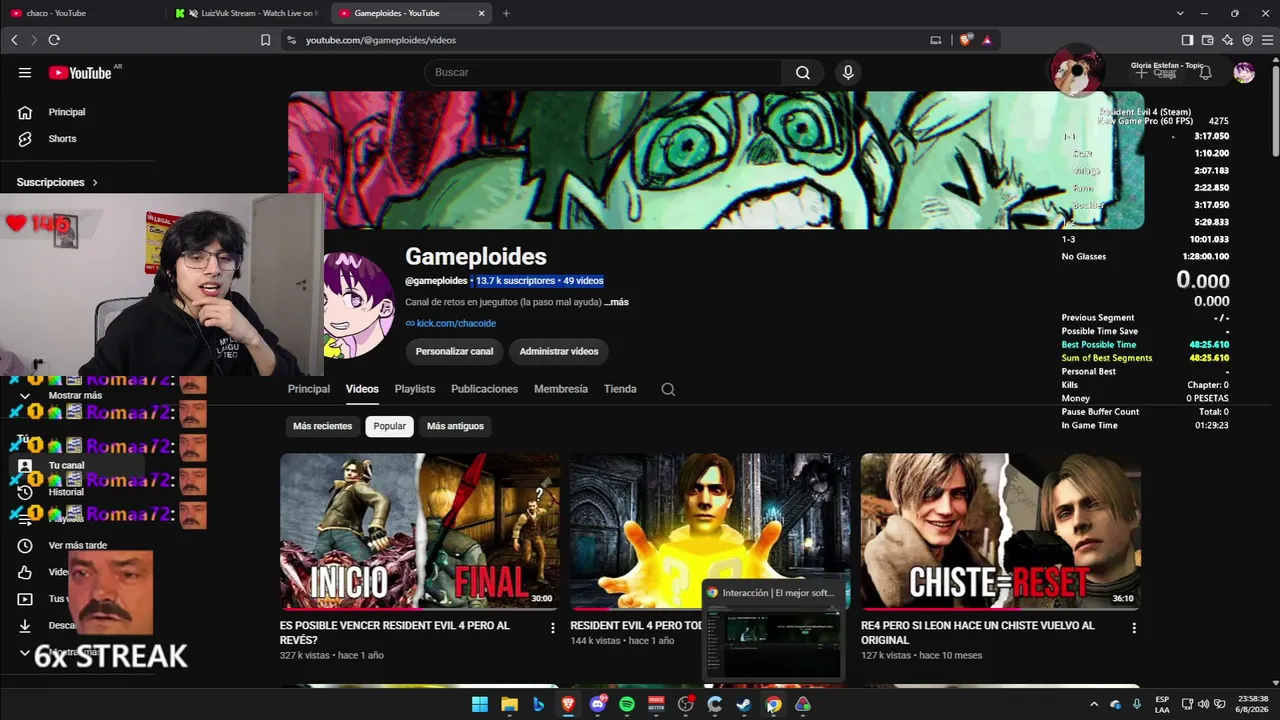The width and height of the screenshot is (1280, 720).
Task: Open Spotify from the taskbar
Action: pos(627,704)
